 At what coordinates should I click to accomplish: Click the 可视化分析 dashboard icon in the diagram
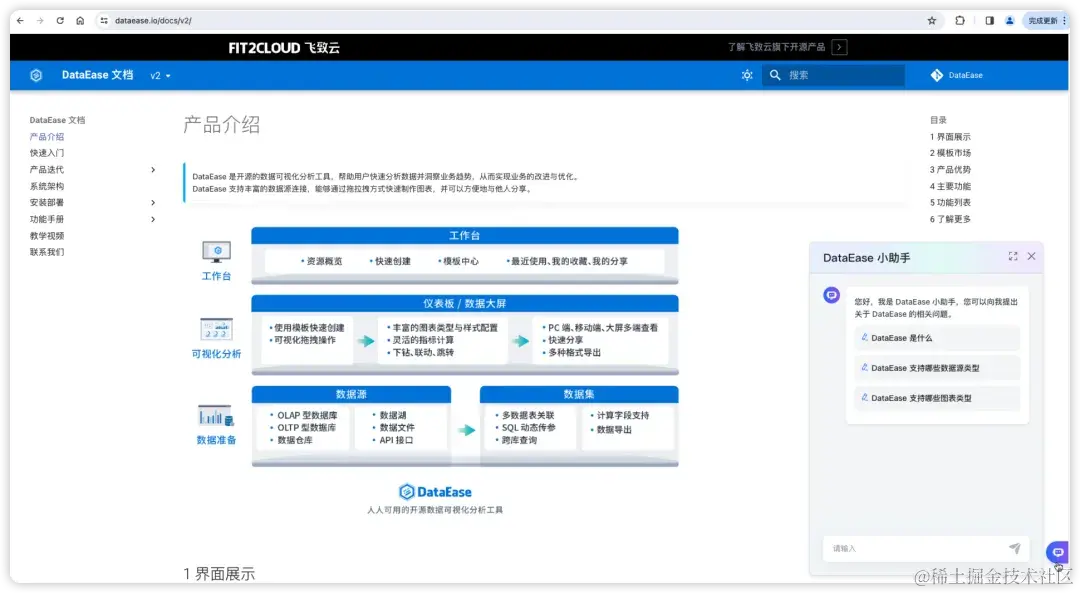pos(216,329)
